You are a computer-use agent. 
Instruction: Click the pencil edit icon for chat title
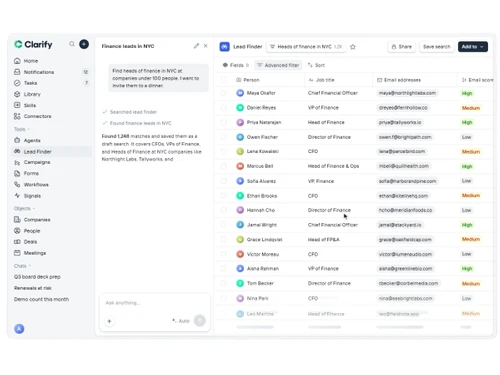[x=196, y=46]
